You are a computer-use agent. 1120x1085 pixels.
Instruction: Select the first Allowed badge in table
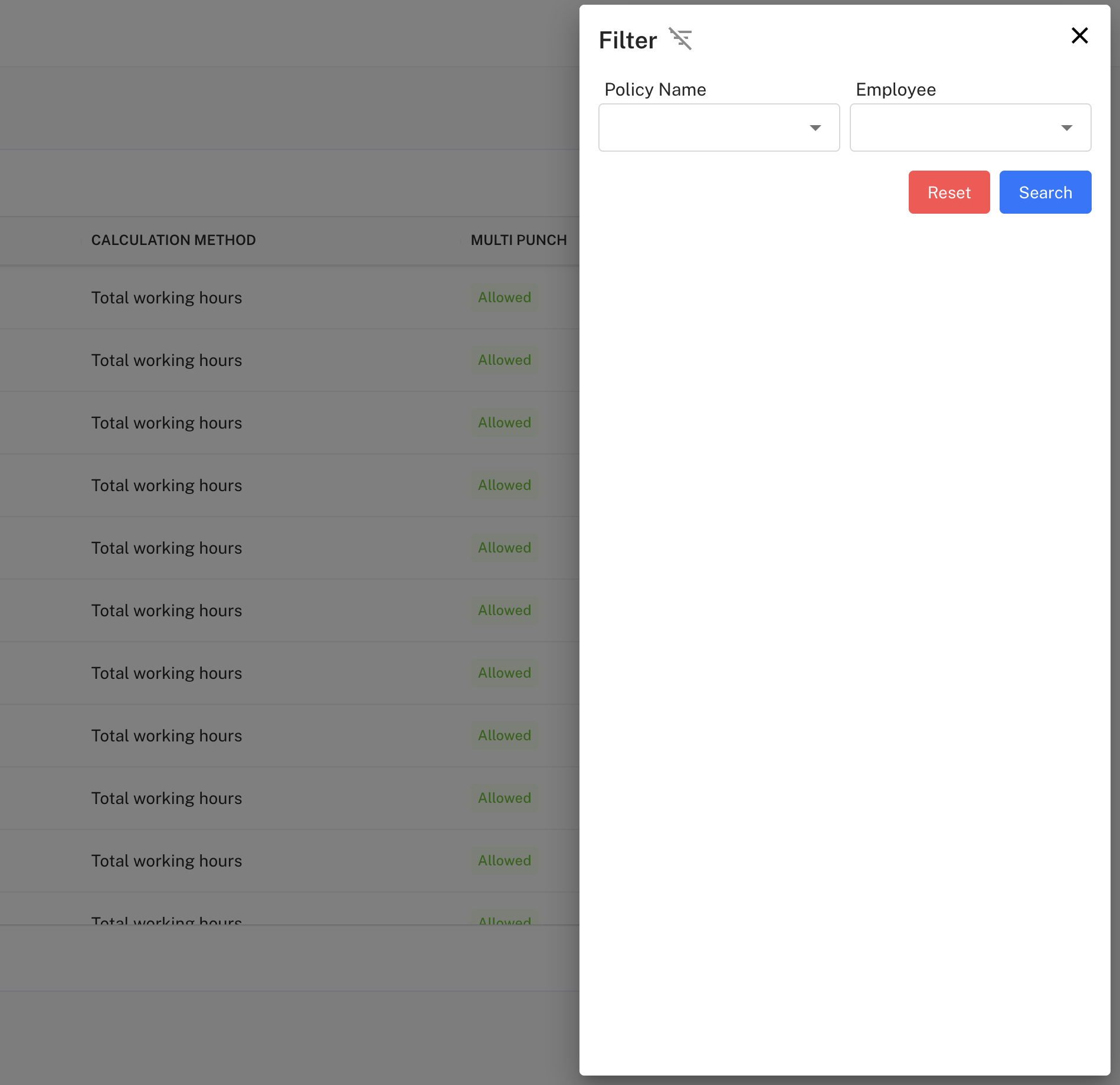click(x=505, y=298)
